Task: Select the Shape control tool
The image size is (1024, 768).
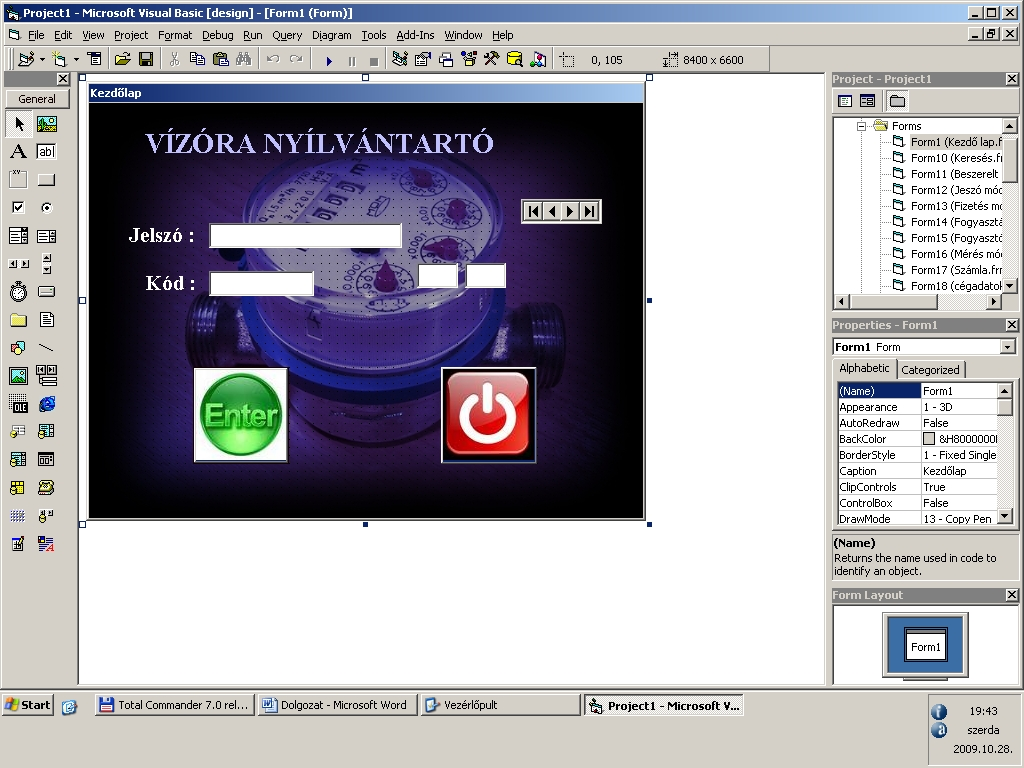Action: (19, 347)
